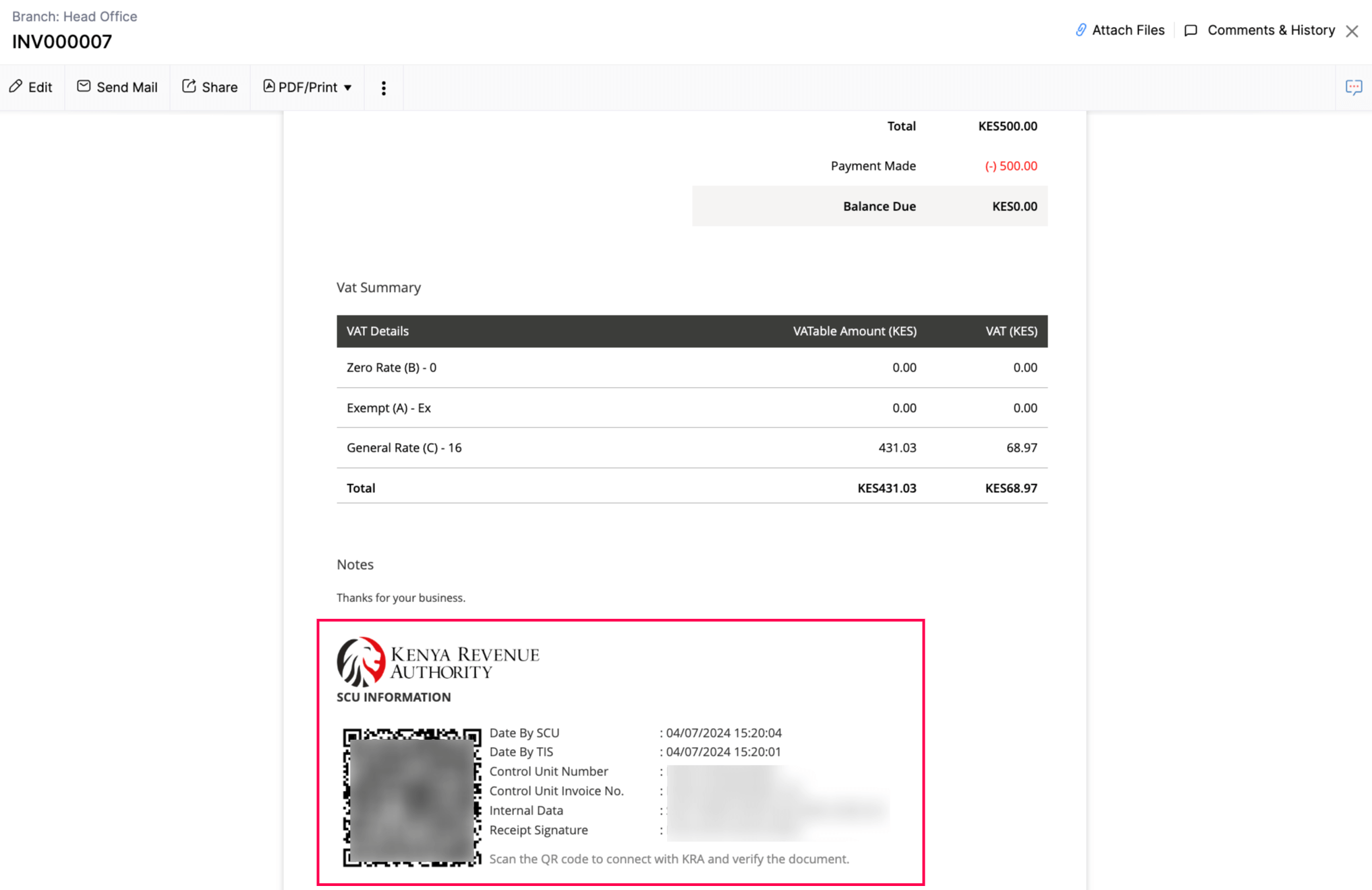Image resolution: width=1372 pixels, height=890 pixels.
Task: Click the Edit pencil icon
Action: tap(16, 86)
